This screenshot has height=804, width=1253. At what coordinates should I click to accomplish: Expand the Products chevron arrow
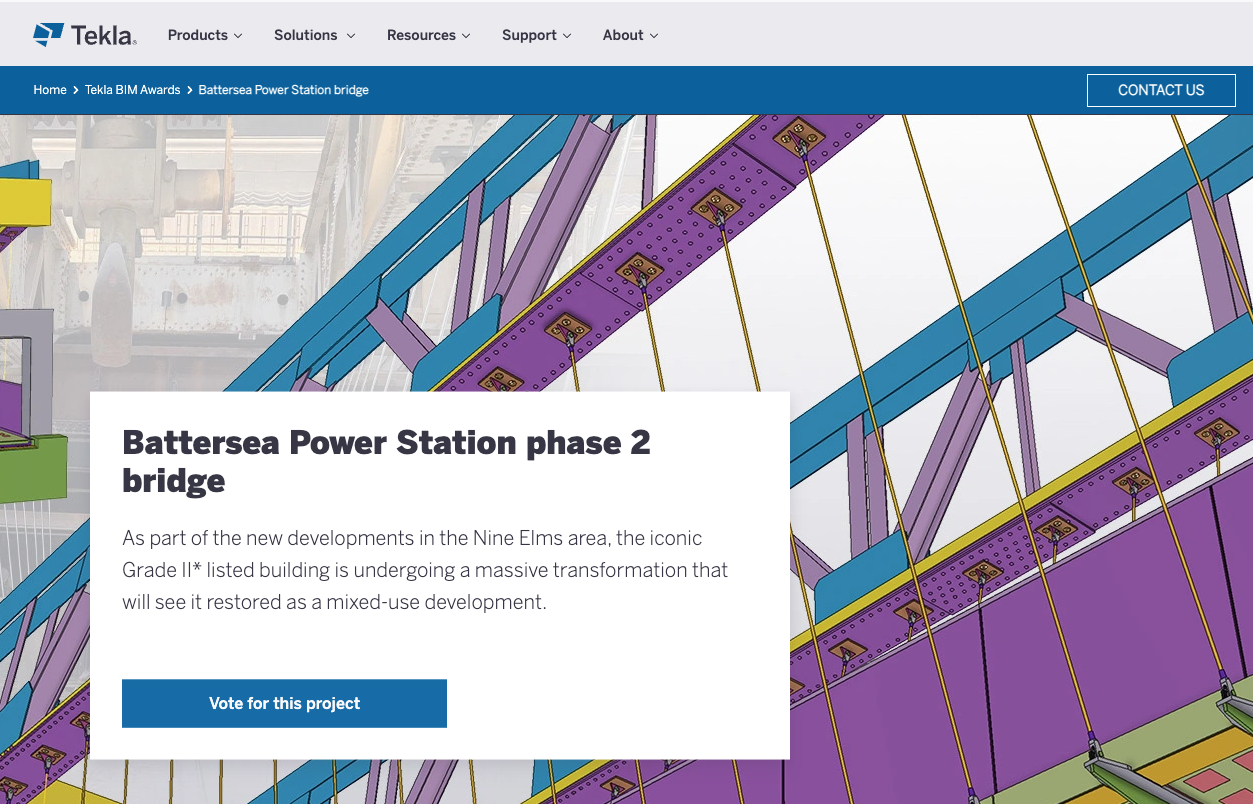[238, 36]
